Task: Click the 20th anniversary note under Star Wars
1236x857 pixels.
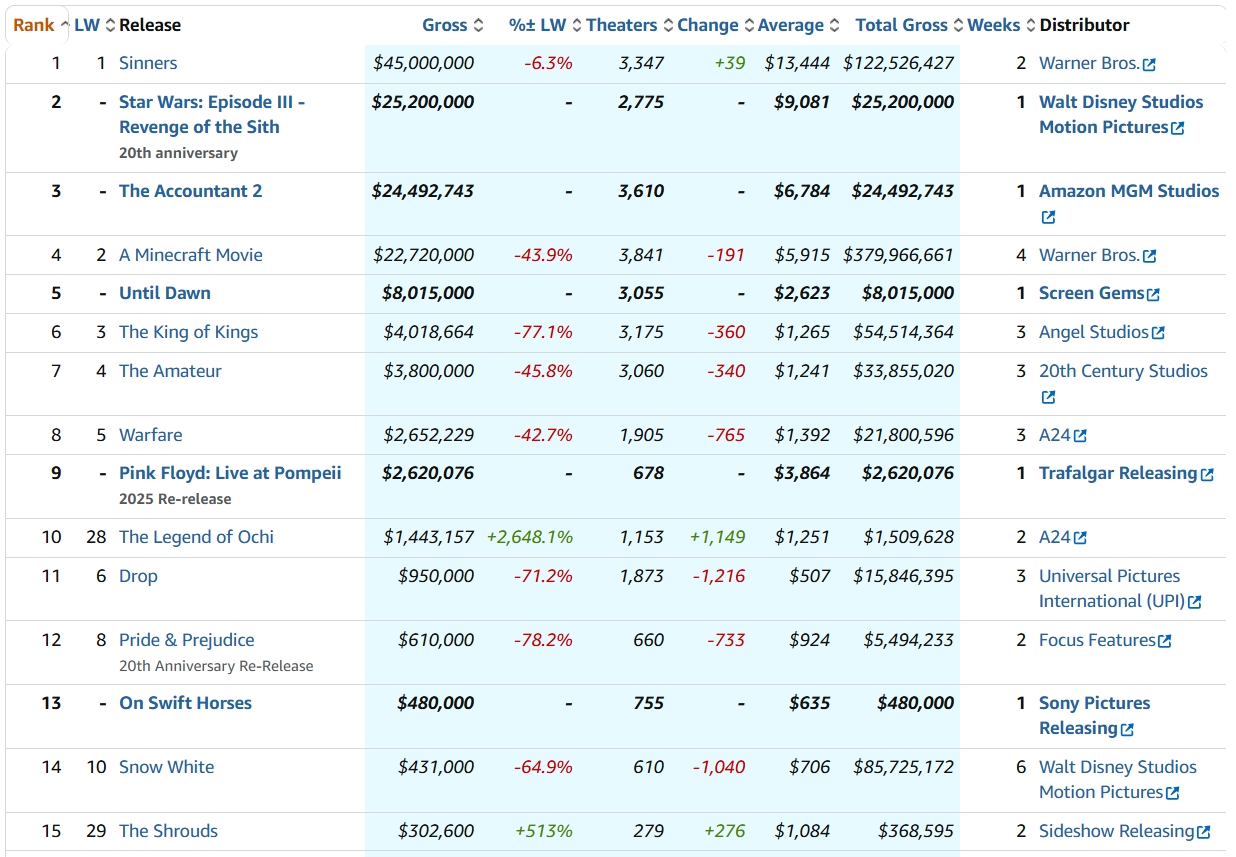Action: click(178, 153)
